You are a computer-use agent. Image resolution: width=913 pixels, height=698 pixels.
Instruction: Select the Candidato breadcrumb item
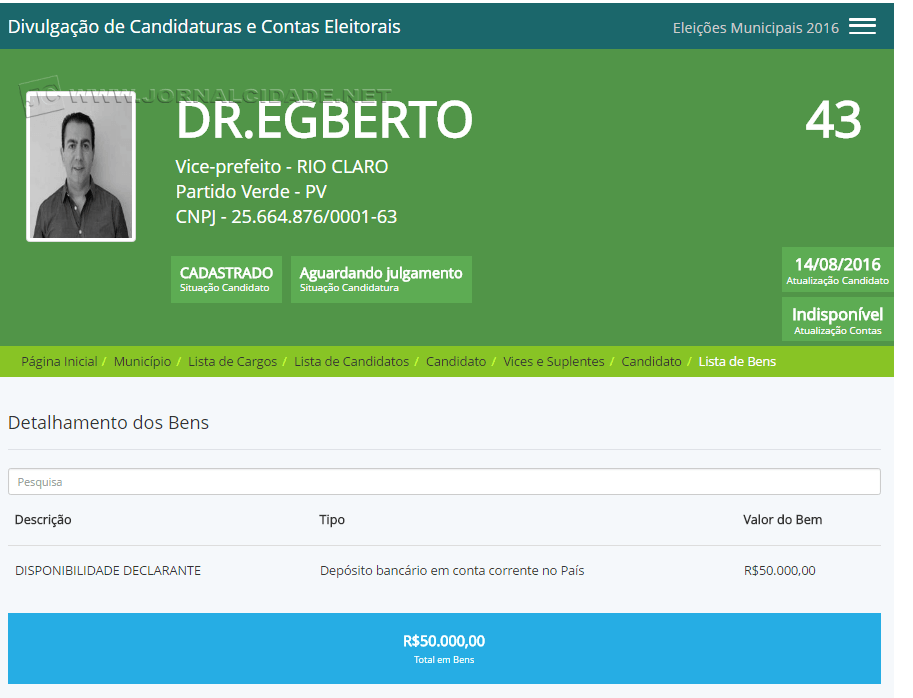[456, 361]
